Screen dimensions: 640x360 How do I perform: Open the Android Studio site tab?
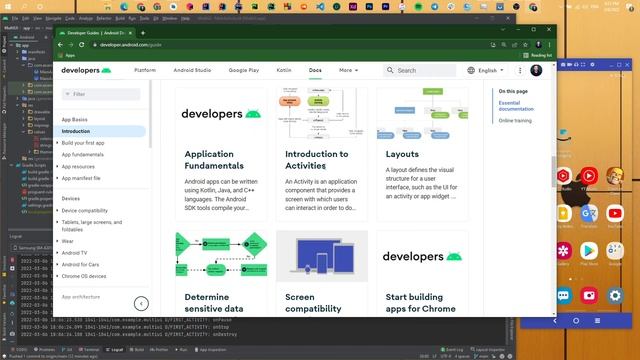click(192, 70)
